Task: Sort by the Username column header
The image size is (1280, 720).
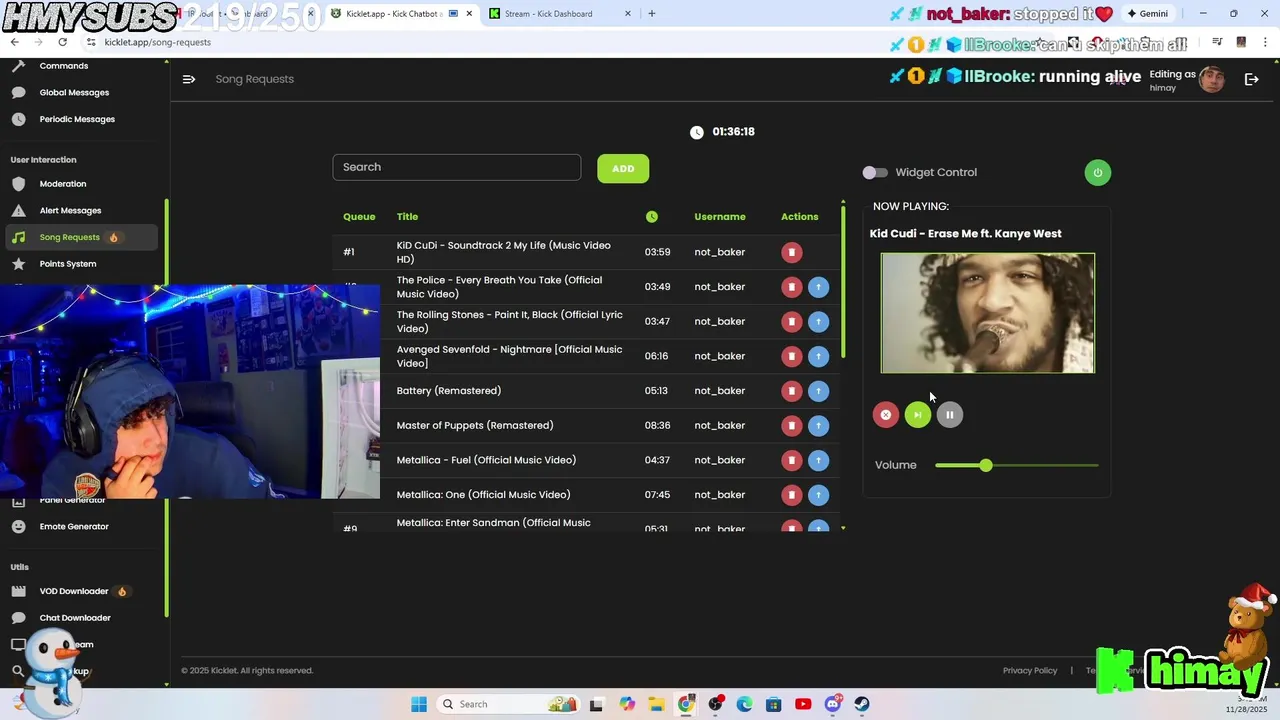Action: [x=720, y=217]
